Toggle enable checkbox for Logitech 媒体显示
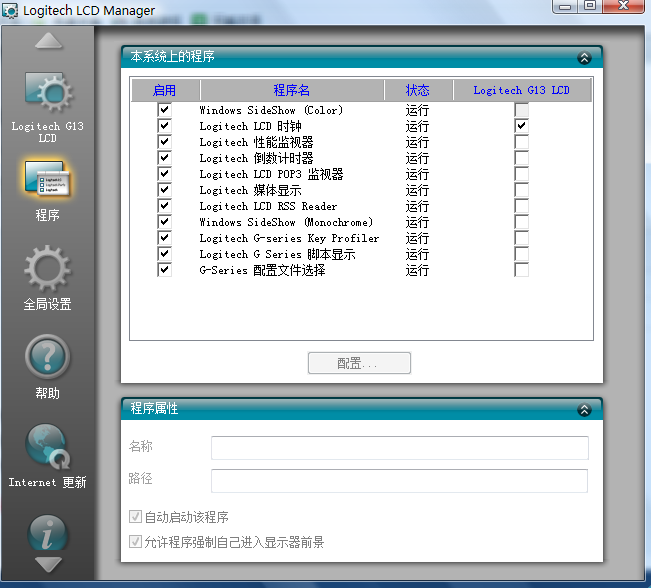Image resolution: width=651 pixels, height=588 pixels. [164, 190]
